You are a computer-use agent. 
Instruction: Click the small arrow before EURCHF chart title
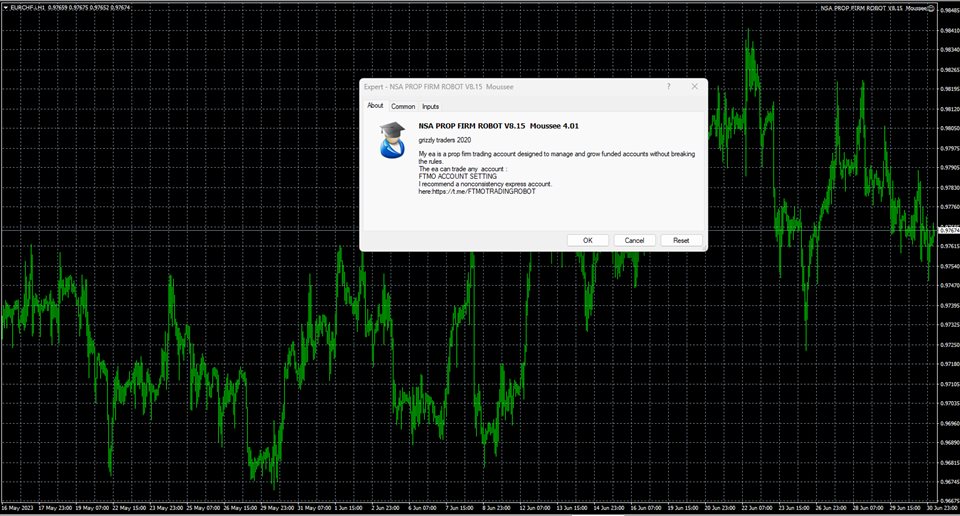6,8
